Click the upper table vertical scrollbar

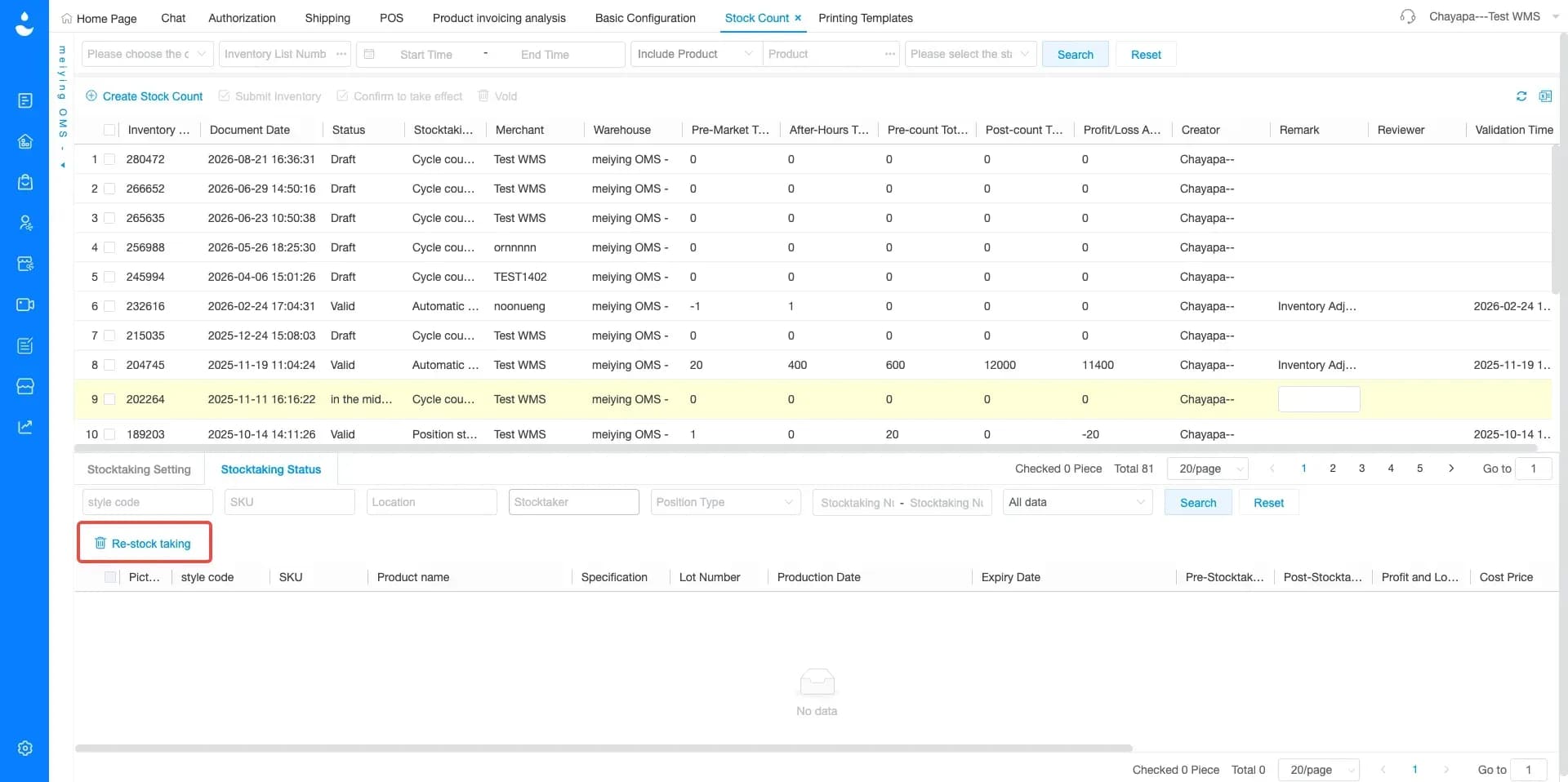(x=1555, y=219)
